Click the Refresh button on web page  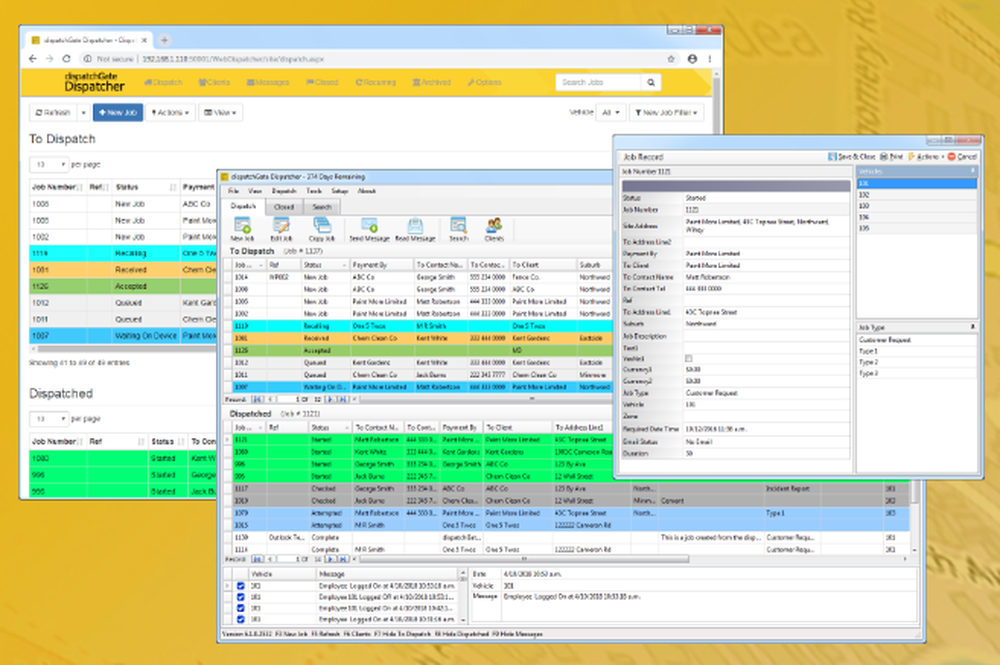(x=54, y=112)
